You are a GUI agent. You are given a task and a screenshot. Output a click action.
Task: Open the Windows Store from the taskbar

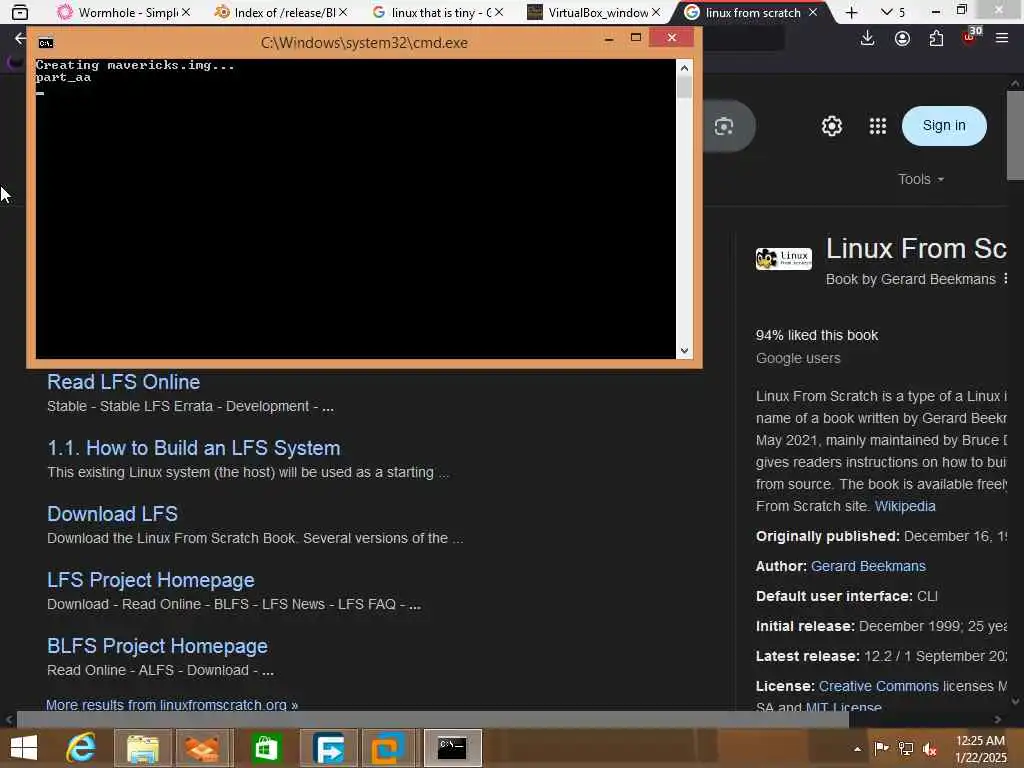[265, 748]
